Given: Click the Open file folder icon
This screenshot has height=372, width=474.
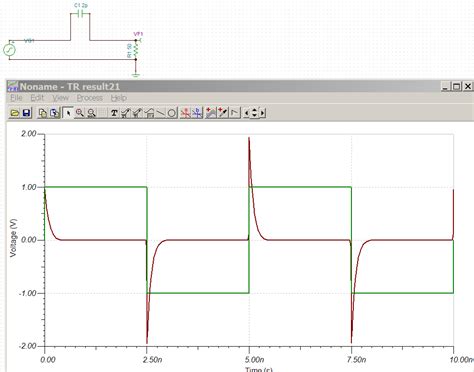Looking at the screenshot, I should 14,113.
